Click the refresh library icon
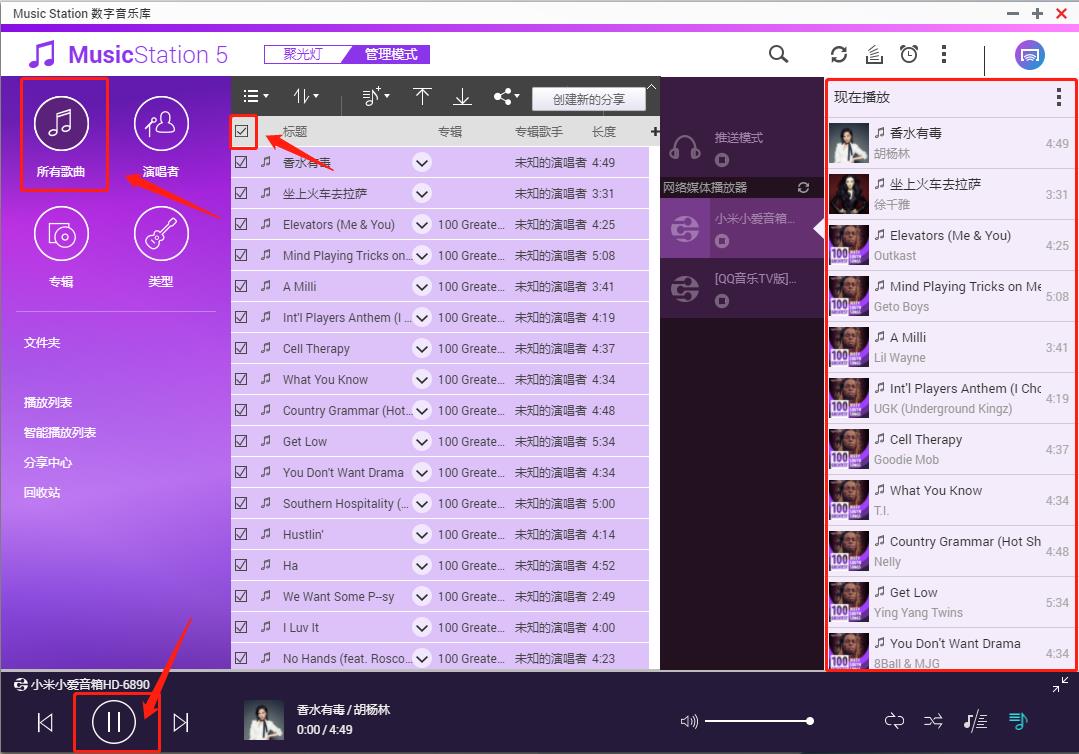1079x754 pixels. [839, 54]
